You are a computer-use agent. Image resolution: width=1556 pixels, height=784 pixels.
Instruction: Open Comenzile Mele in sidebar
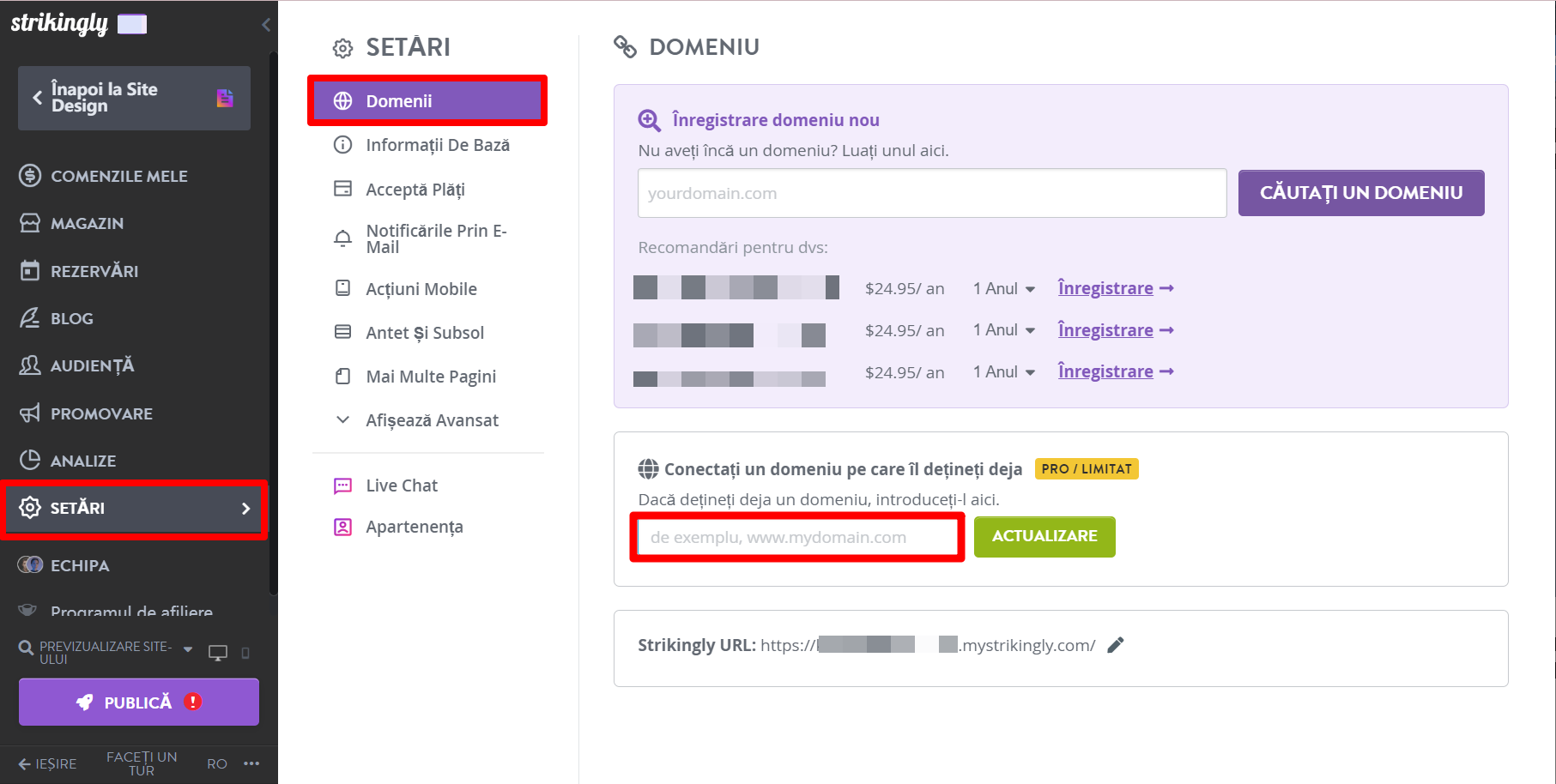103,176
